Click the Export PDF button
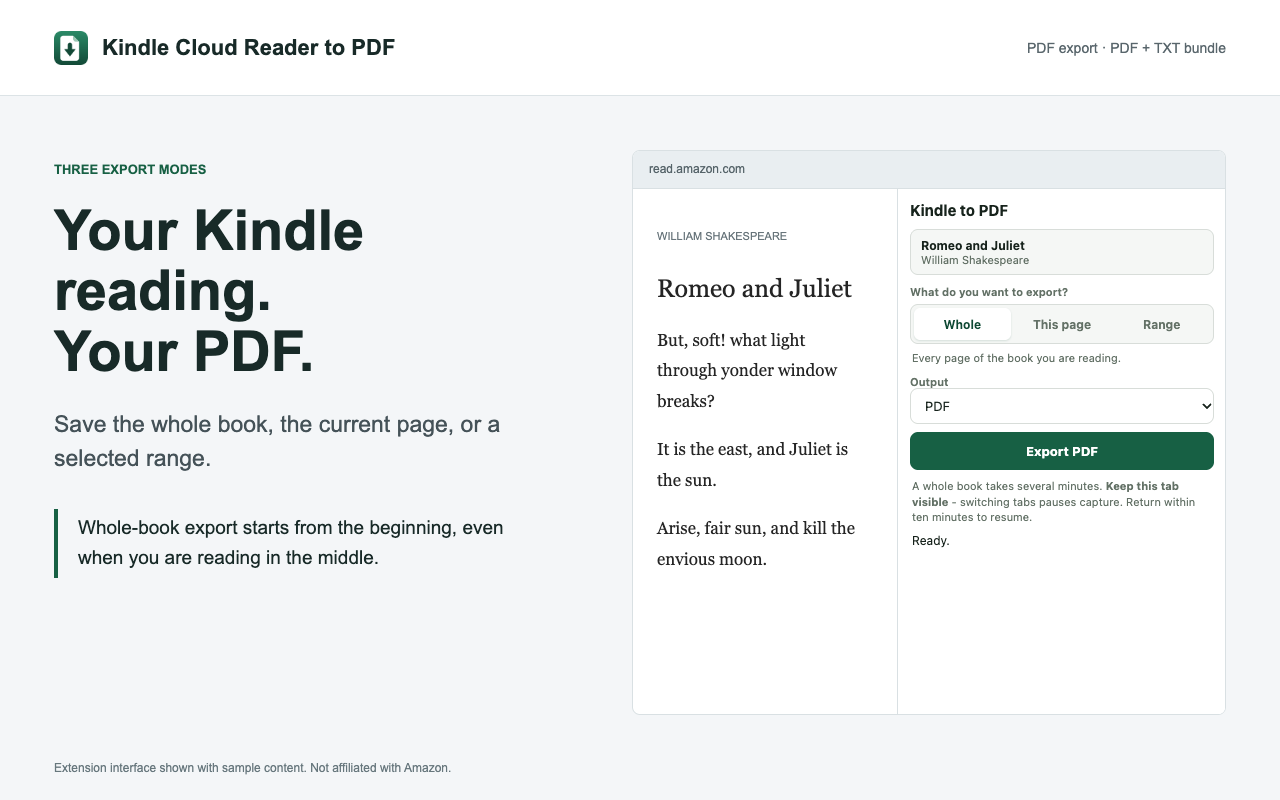1280x800 pixels. (1062, 451)
